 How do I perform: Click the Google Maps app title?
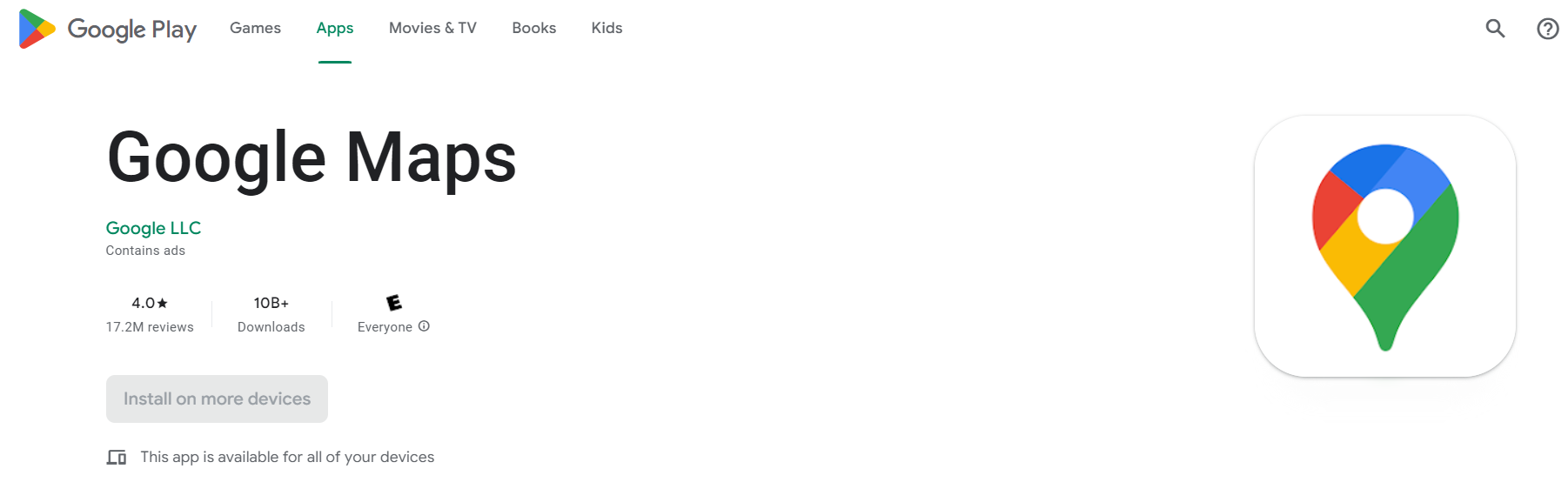pos(312,157)
